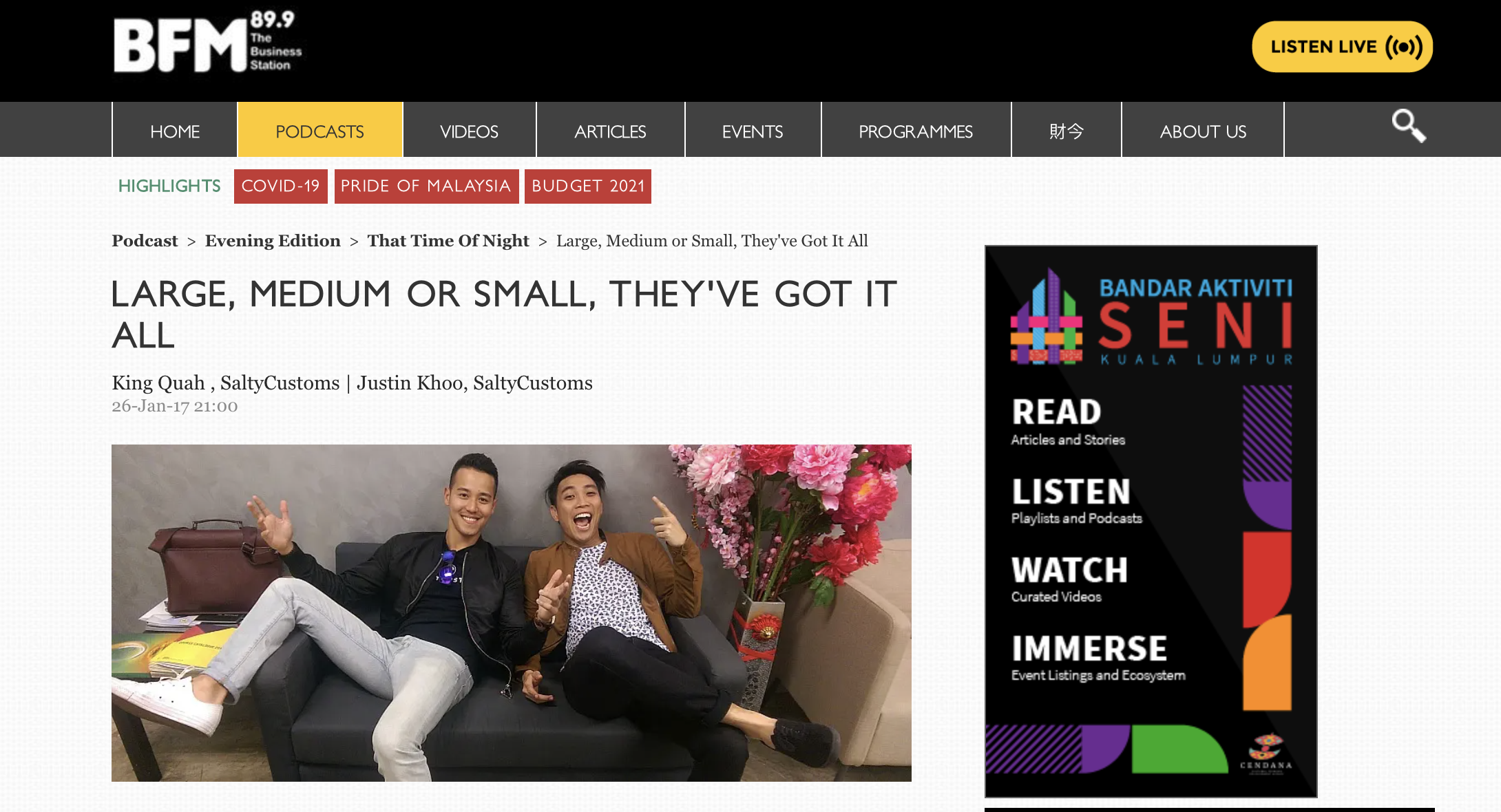
Task: Open the Programmes menu
Action: click(916, 130)
